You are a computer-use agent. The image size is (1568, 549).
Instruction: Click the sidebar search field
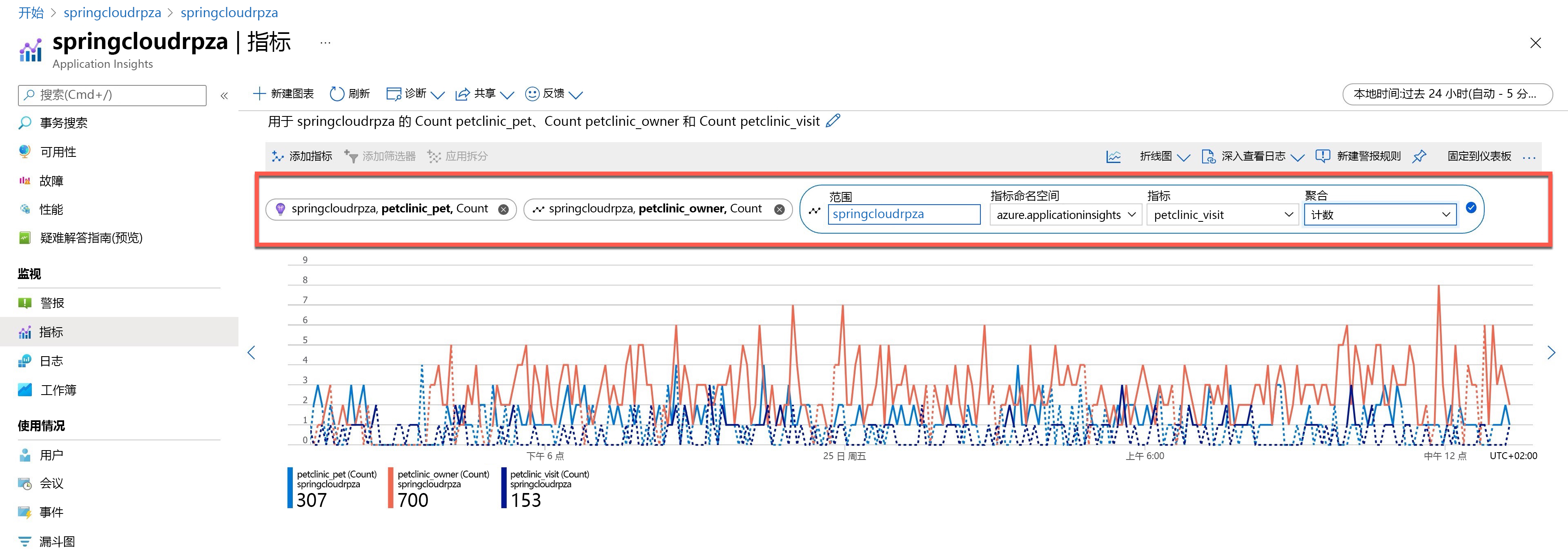coord(113,95)
